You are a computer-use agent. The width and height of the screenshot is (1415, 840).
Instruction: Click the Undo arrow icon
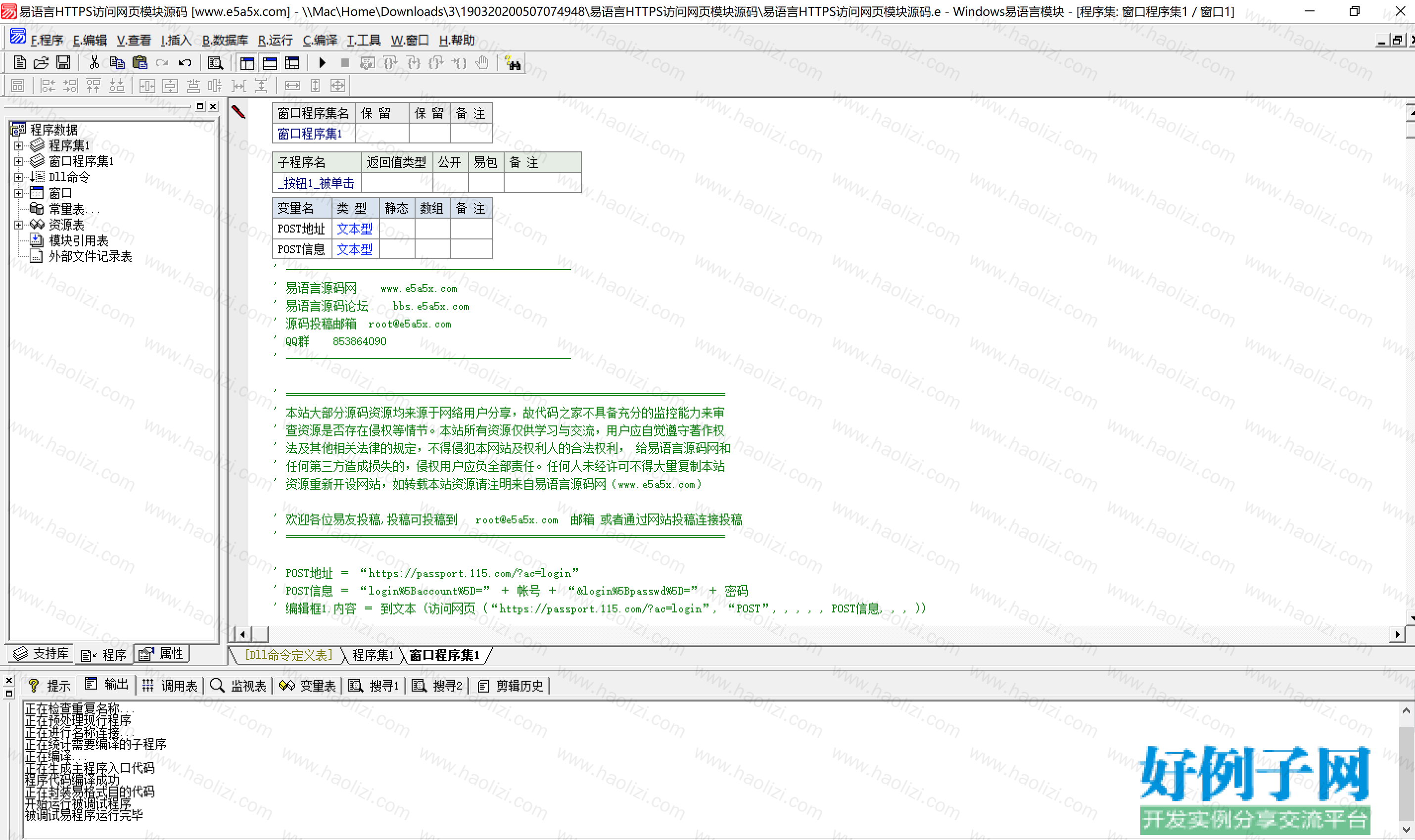185,63
